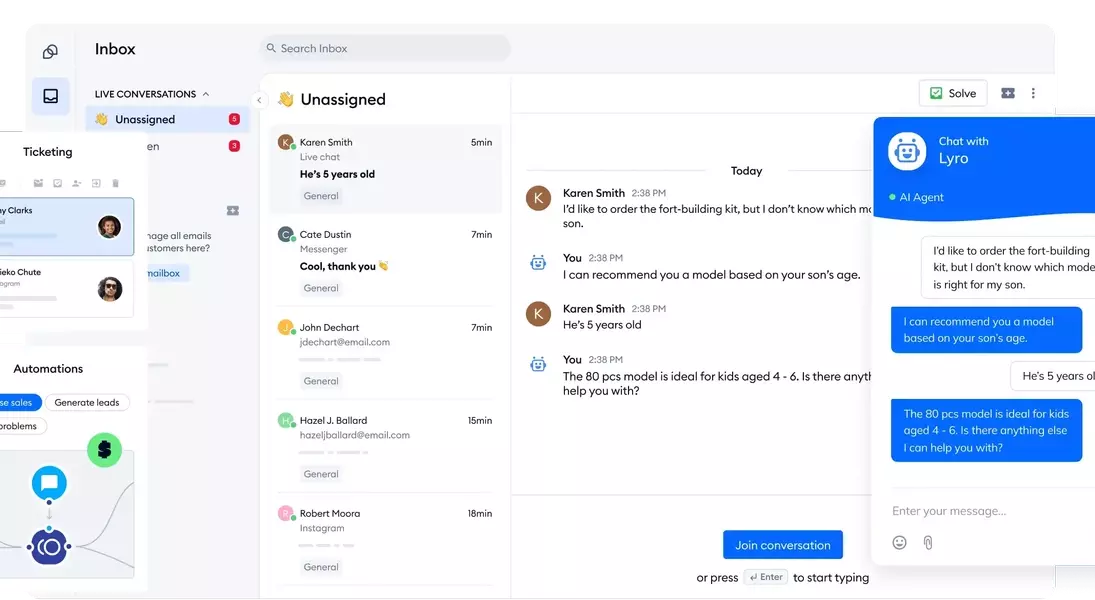This screenshot has width=1095, height=600.
Task: Open John Dechart's email conversation
Action: [385, 352]
